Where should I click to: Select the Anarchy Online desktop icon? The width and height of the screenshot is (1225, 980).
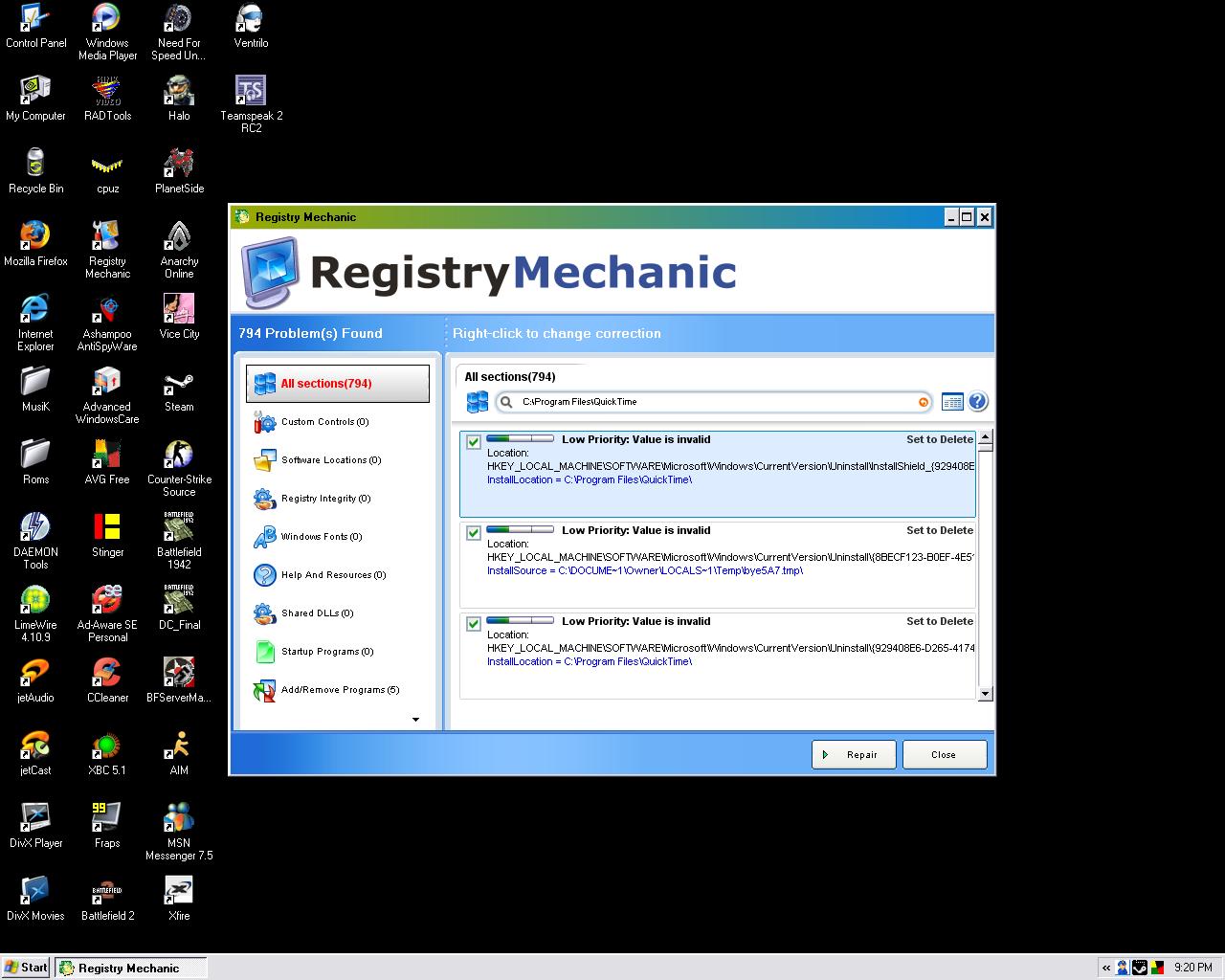click(179, 250)
